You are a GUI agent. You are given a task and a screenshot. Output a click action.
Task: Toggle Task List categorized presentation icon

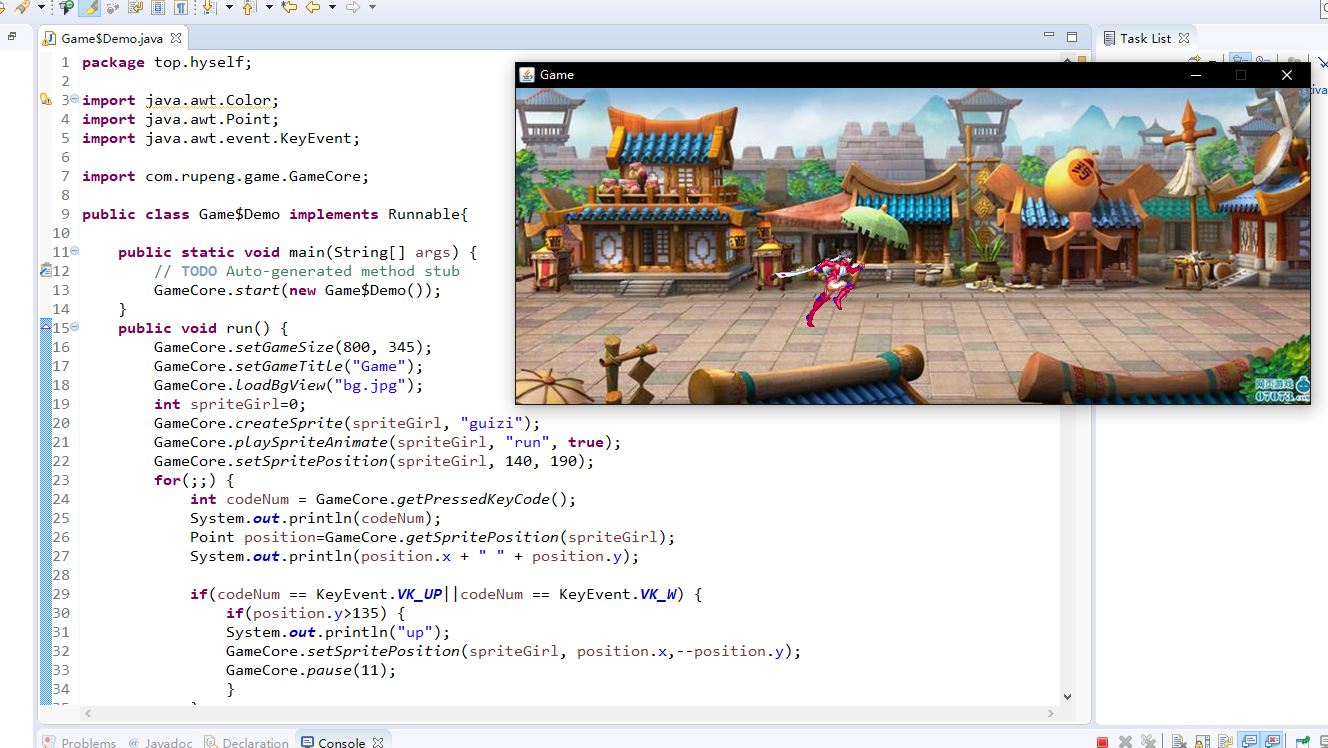[x=1240, y=58]
